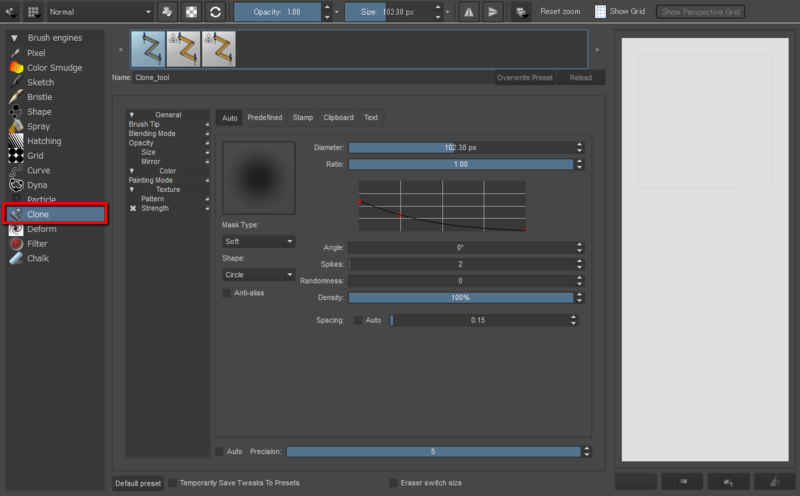Collapse the Color settings group
The height and width of the screenshot is (496, 800).
132,170
